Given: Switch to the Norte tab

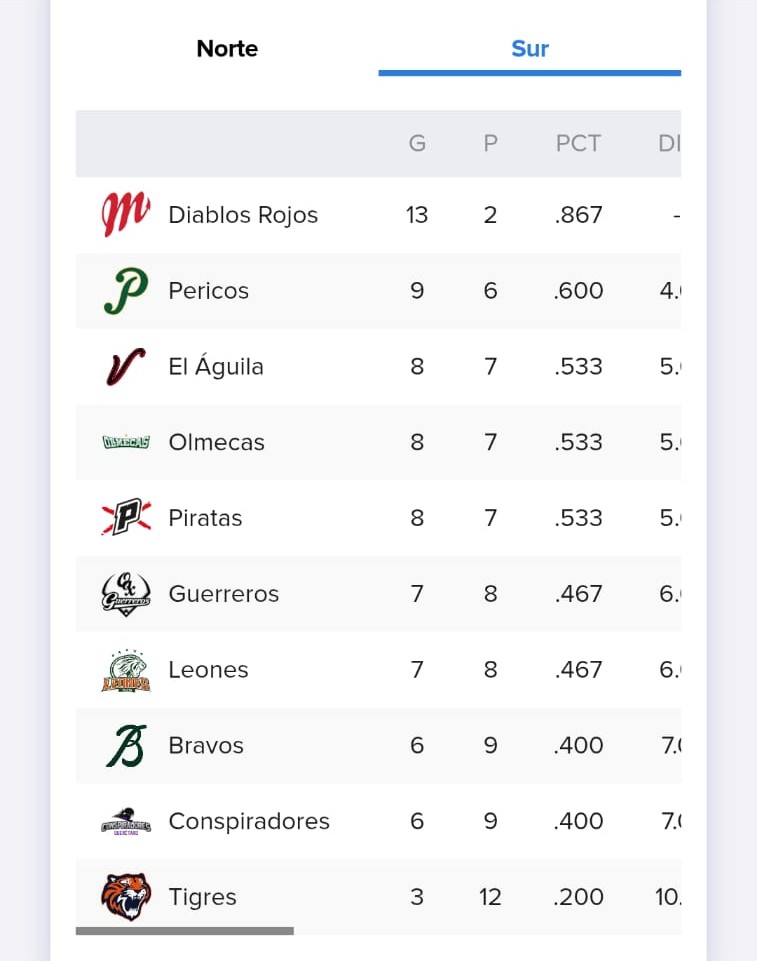Looking at the screenshot, I should 227,49.
